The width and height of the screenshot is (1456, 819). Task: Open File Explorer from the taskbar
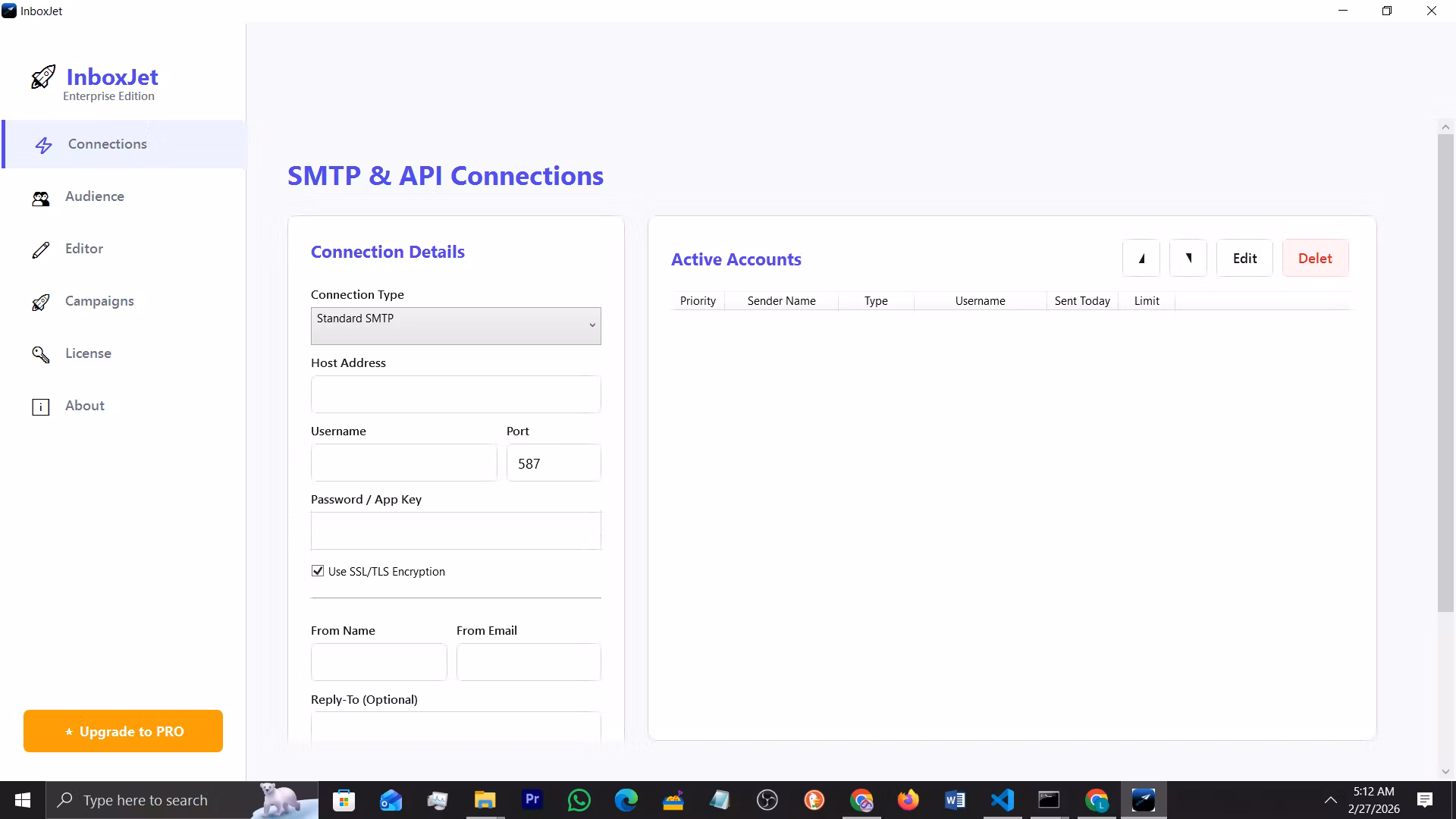click(485, 800)
